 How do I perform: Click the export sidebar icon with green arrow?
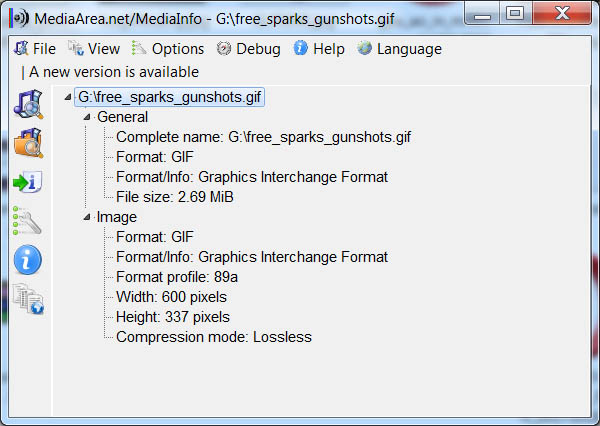tap(27, 182)
